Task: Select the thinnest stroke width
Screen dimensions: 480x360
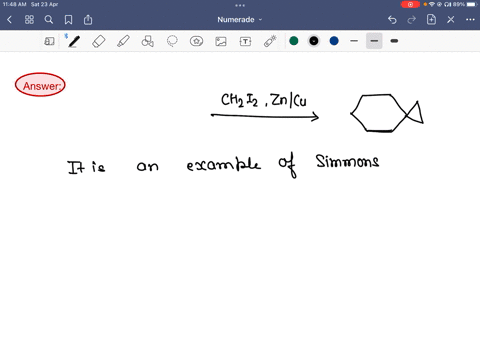Action: 354,41
